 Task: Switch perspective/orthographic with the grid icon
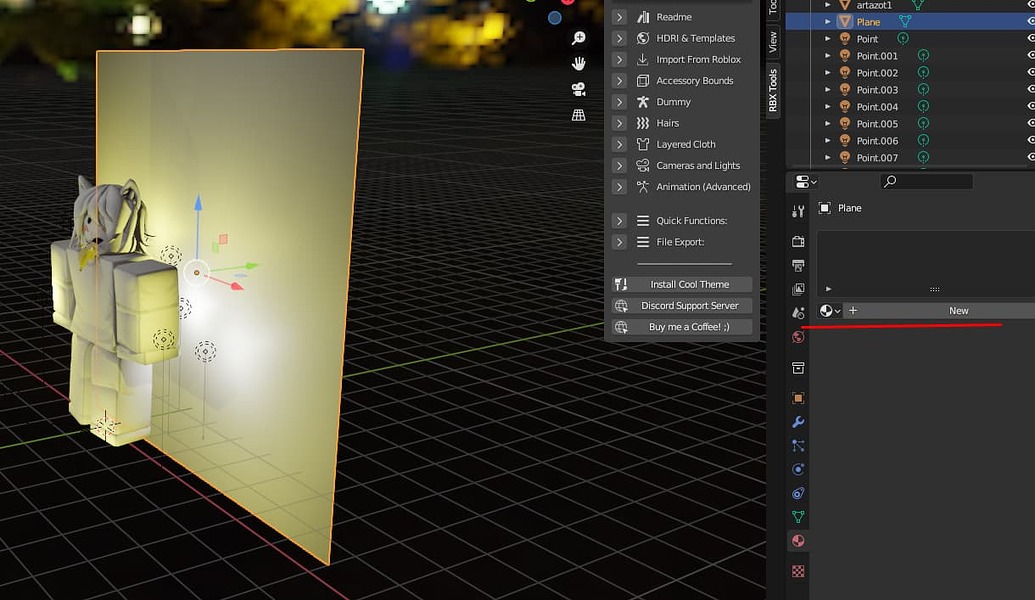(578, 115)
